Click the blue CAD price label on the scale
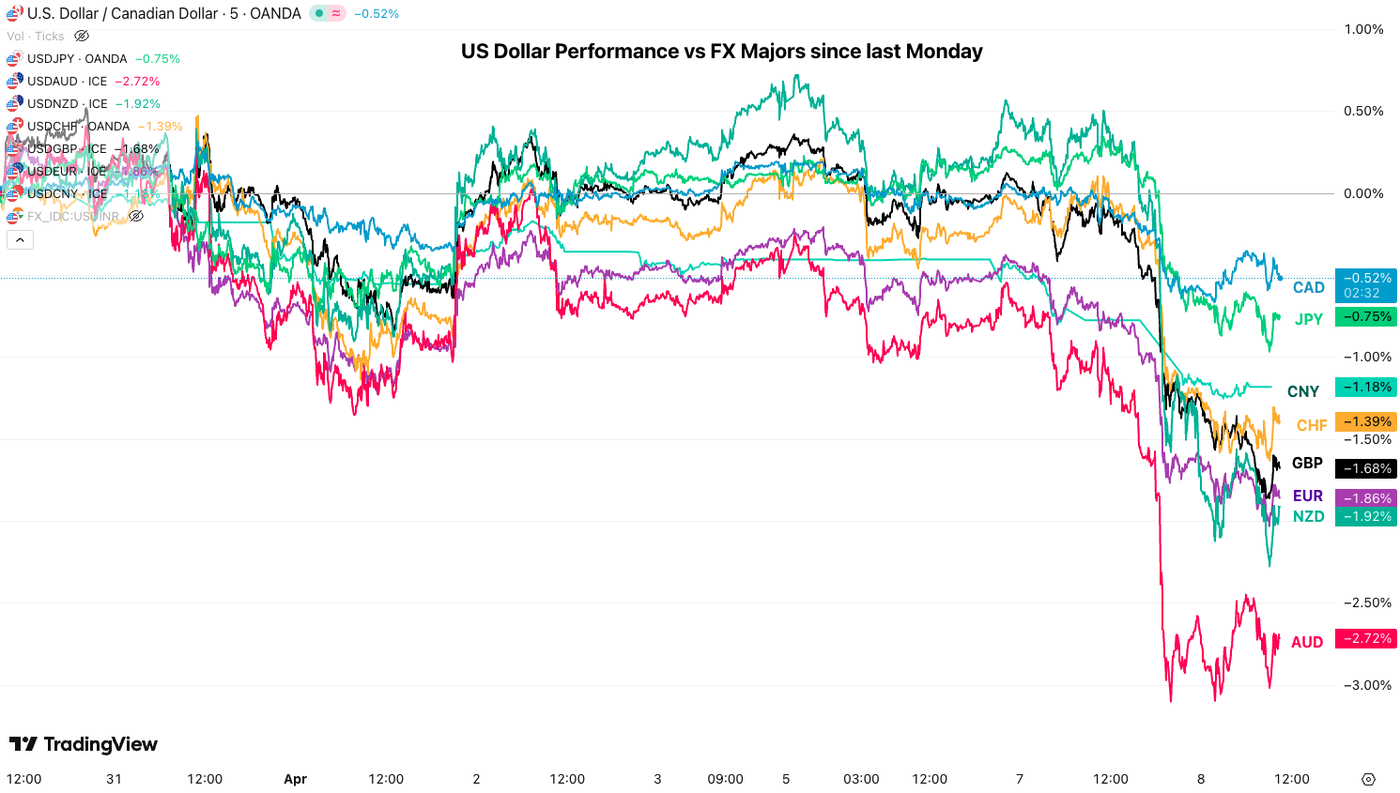Viewport: 1400px width, 793px height. [1365, 285]
